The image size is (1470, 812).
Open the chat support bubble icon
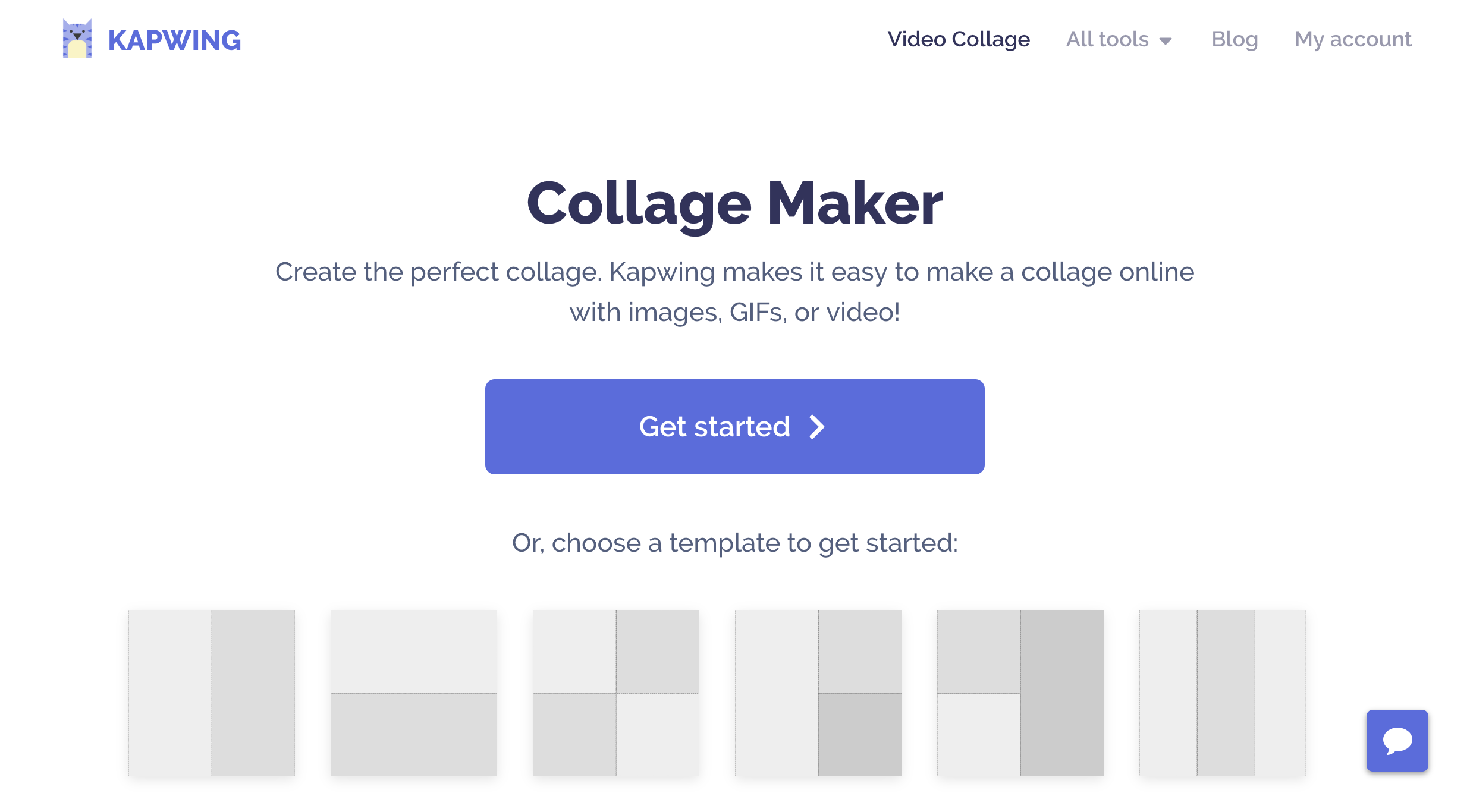tap(1397, 740)
